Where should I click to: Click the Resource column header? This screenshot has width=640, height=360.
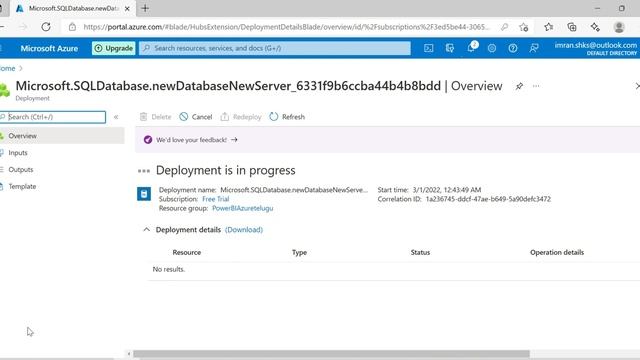187,252
